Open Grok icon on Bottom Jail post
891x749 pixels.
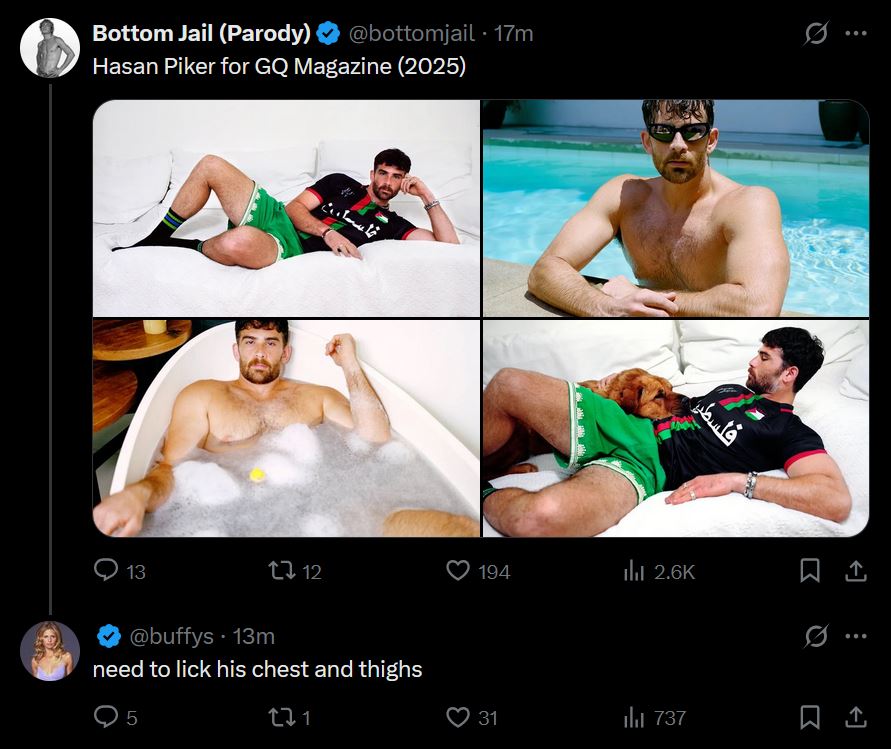coord(816,34)
